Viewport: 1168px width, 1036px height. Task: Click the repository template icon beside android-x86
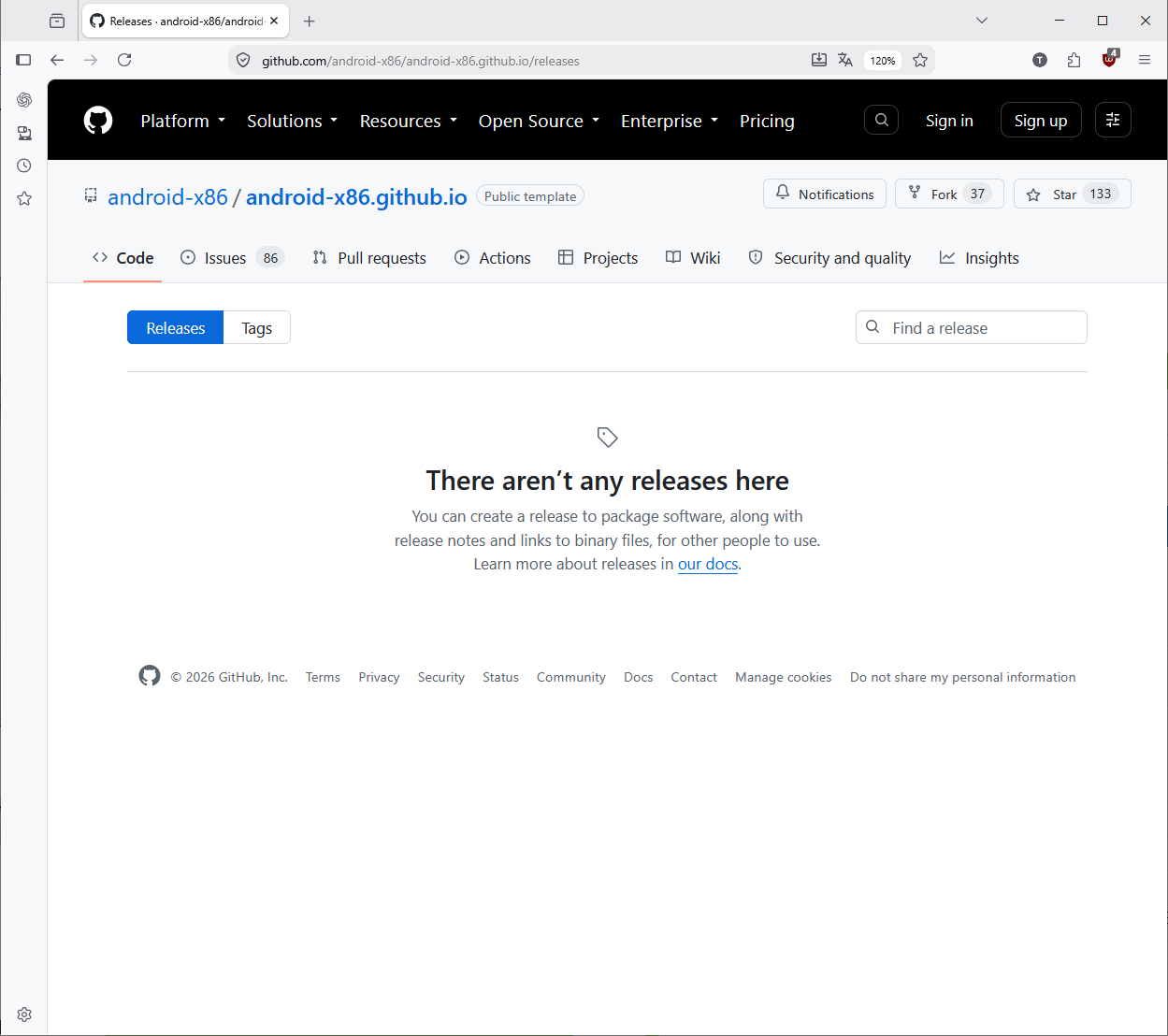coord(91,195)
